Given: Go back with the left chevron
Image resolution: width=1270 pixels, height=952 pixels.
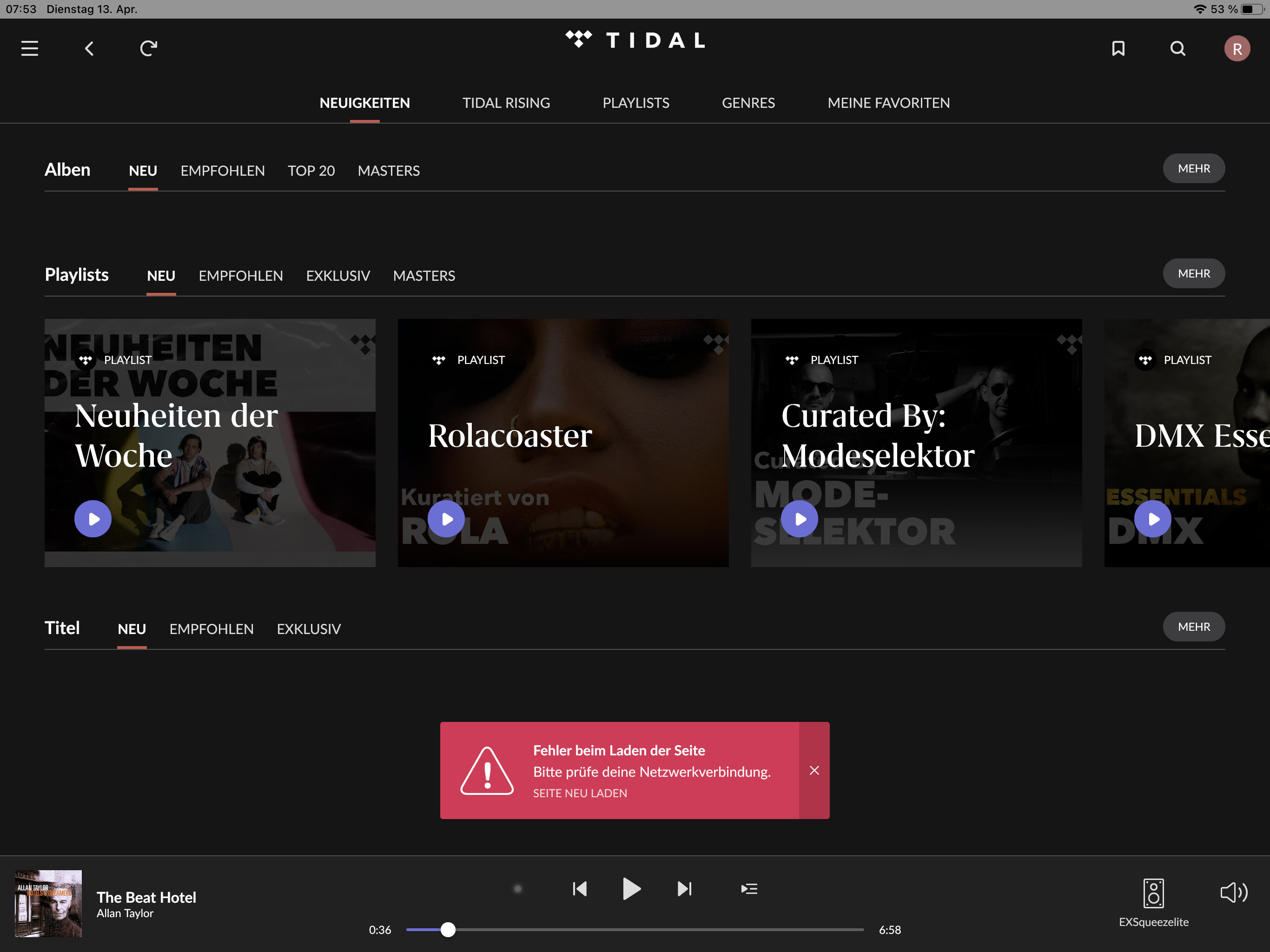Looking at the screenshot, I should click(x=89, y=48).
